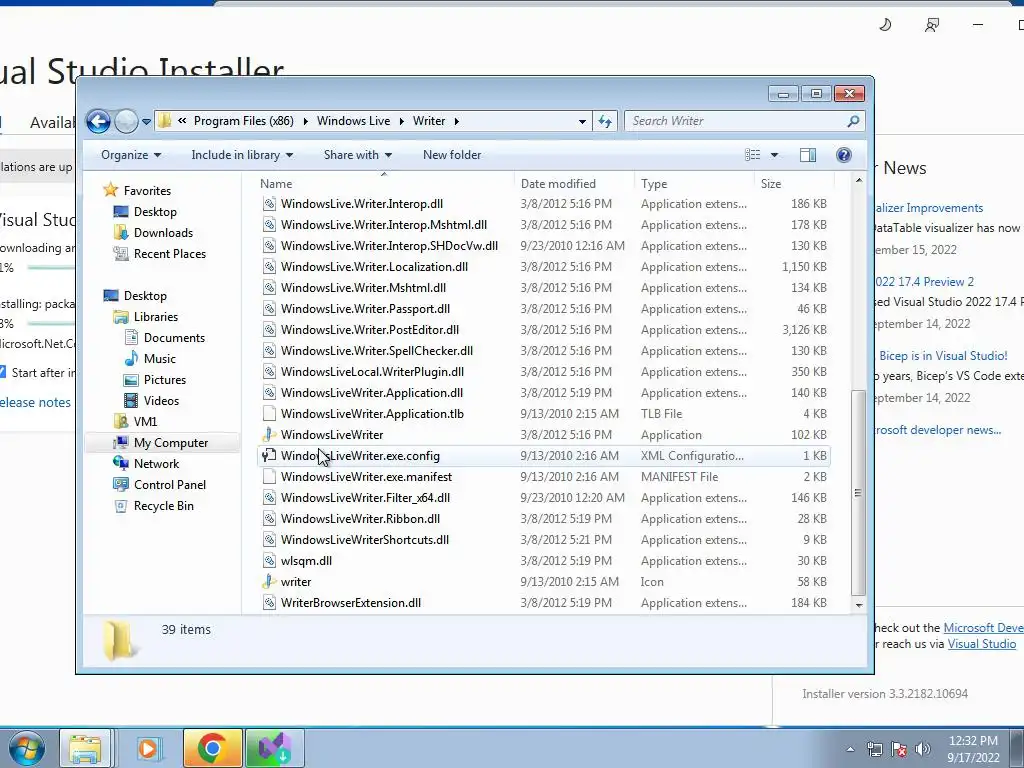1024x768 pixels.
Task: Expand the arrow after Windows Live breadcrumb
Action: pos(401,121)
